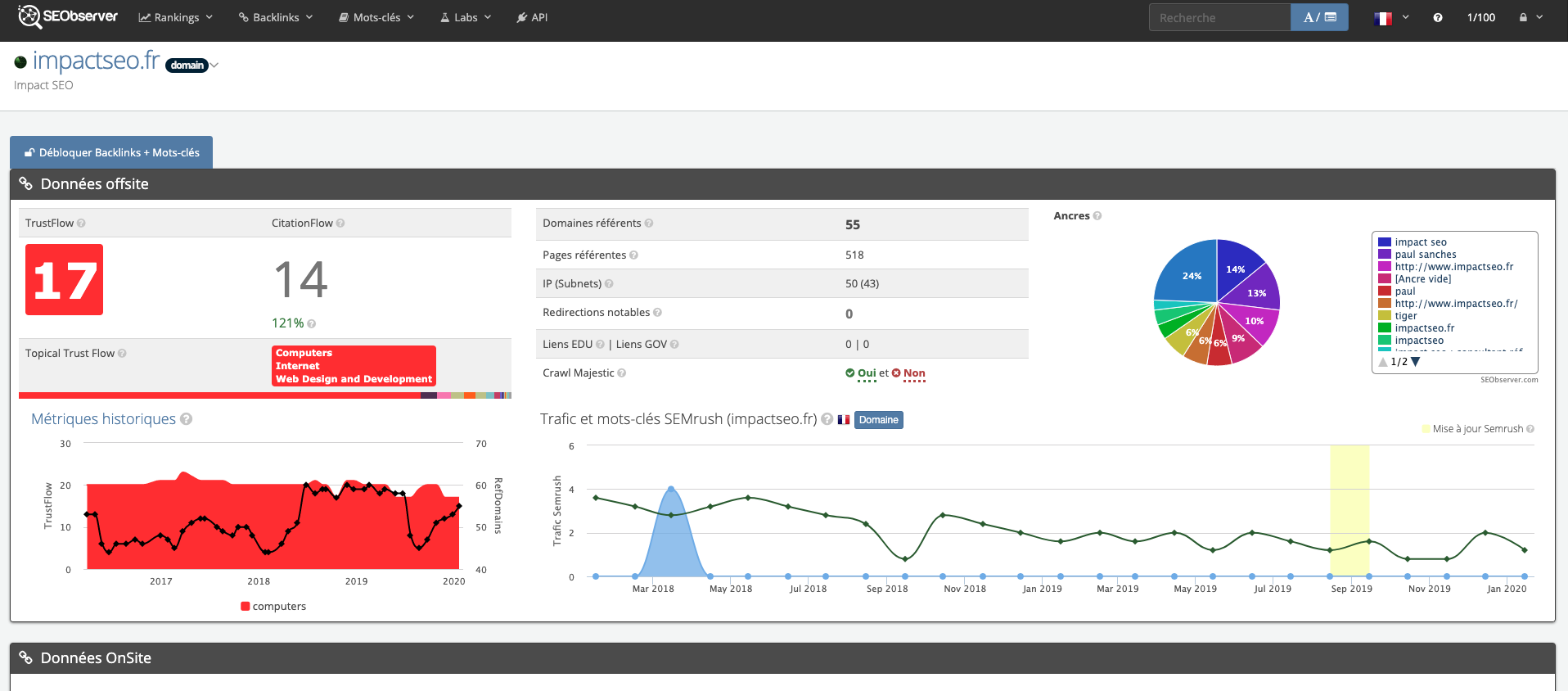Open the Métriques historiques heading link
This screenshot has height=691, width=1568.
tap(103, 418)
